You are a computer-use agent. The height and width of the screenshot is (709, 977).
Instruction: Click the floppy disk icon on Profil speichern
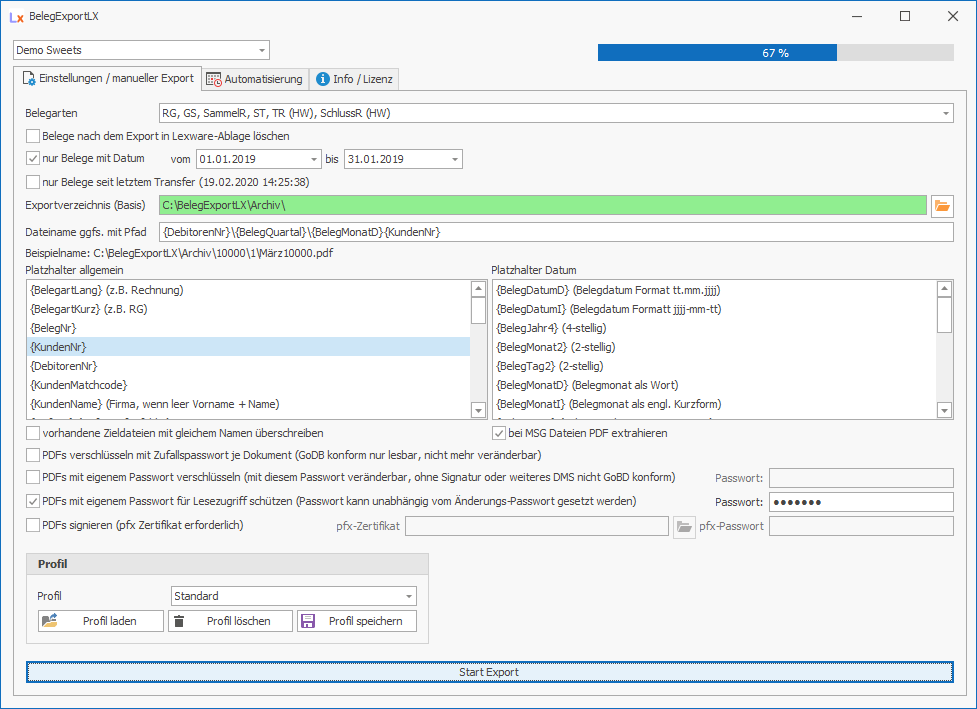[x=308, y=621]
